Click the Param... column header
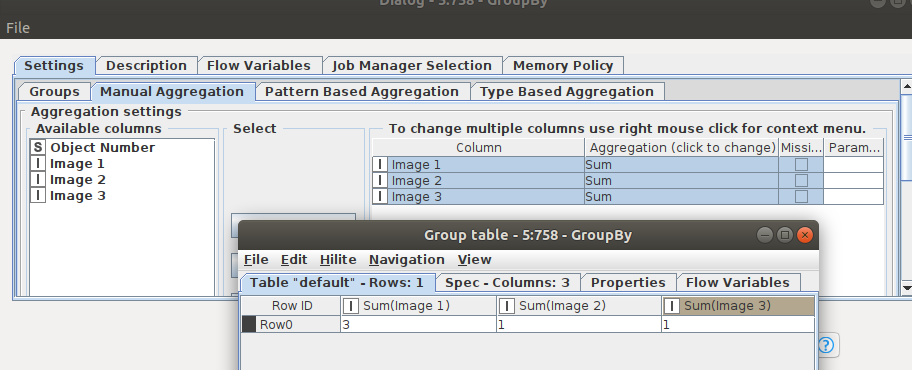The height and width of the screenshot is (370, 912). [x=854, y=148]
